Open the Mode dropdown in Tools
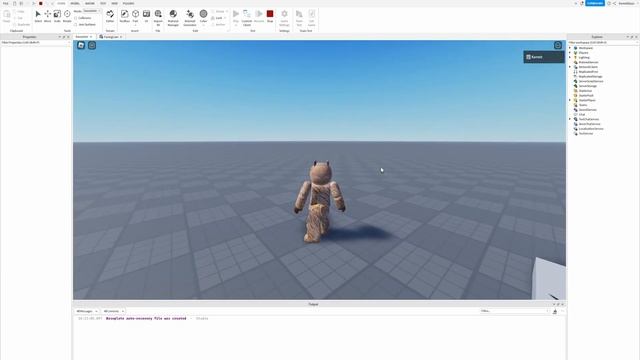Screen dimensions: 640x360 coord(92,11)
